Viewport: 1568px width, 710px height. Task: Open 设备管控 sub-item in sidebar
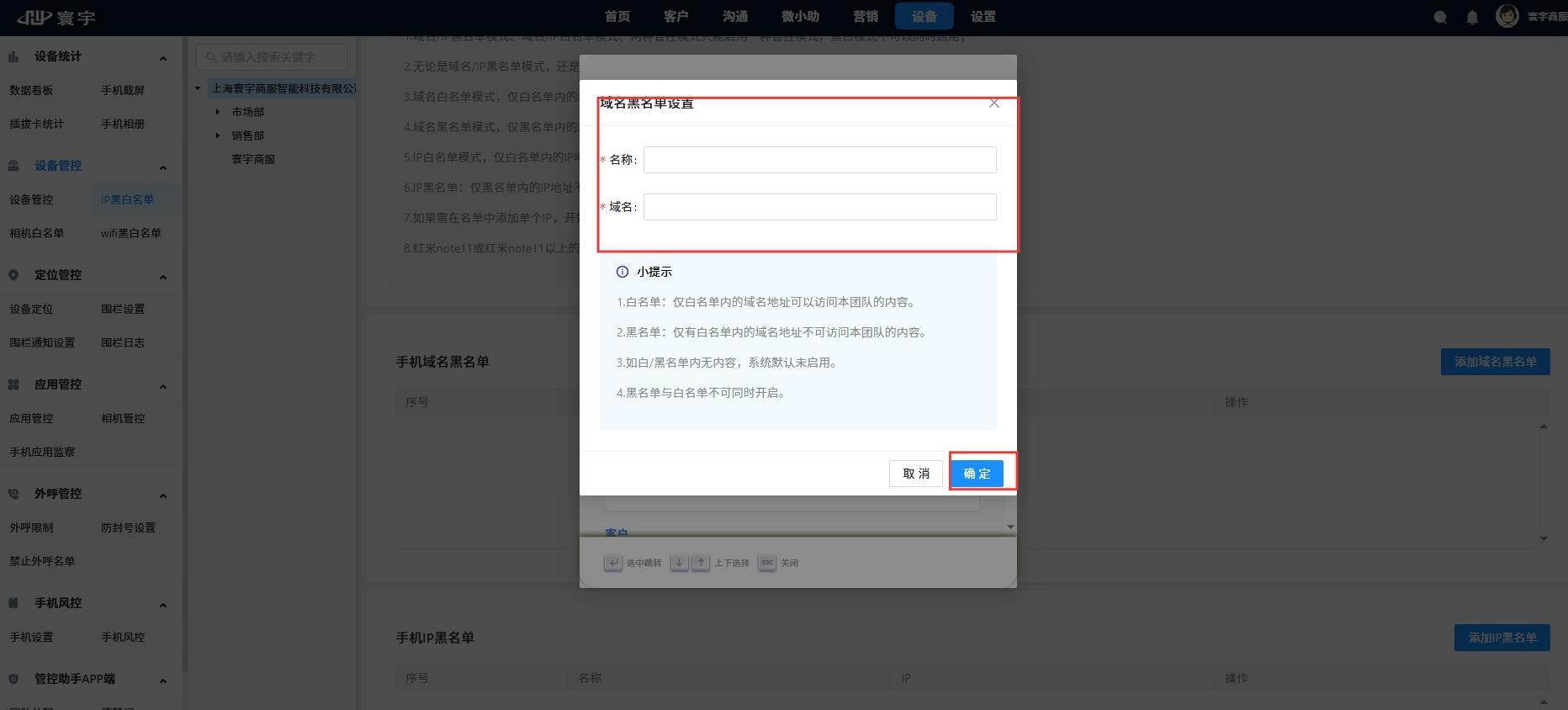point(31,199)
